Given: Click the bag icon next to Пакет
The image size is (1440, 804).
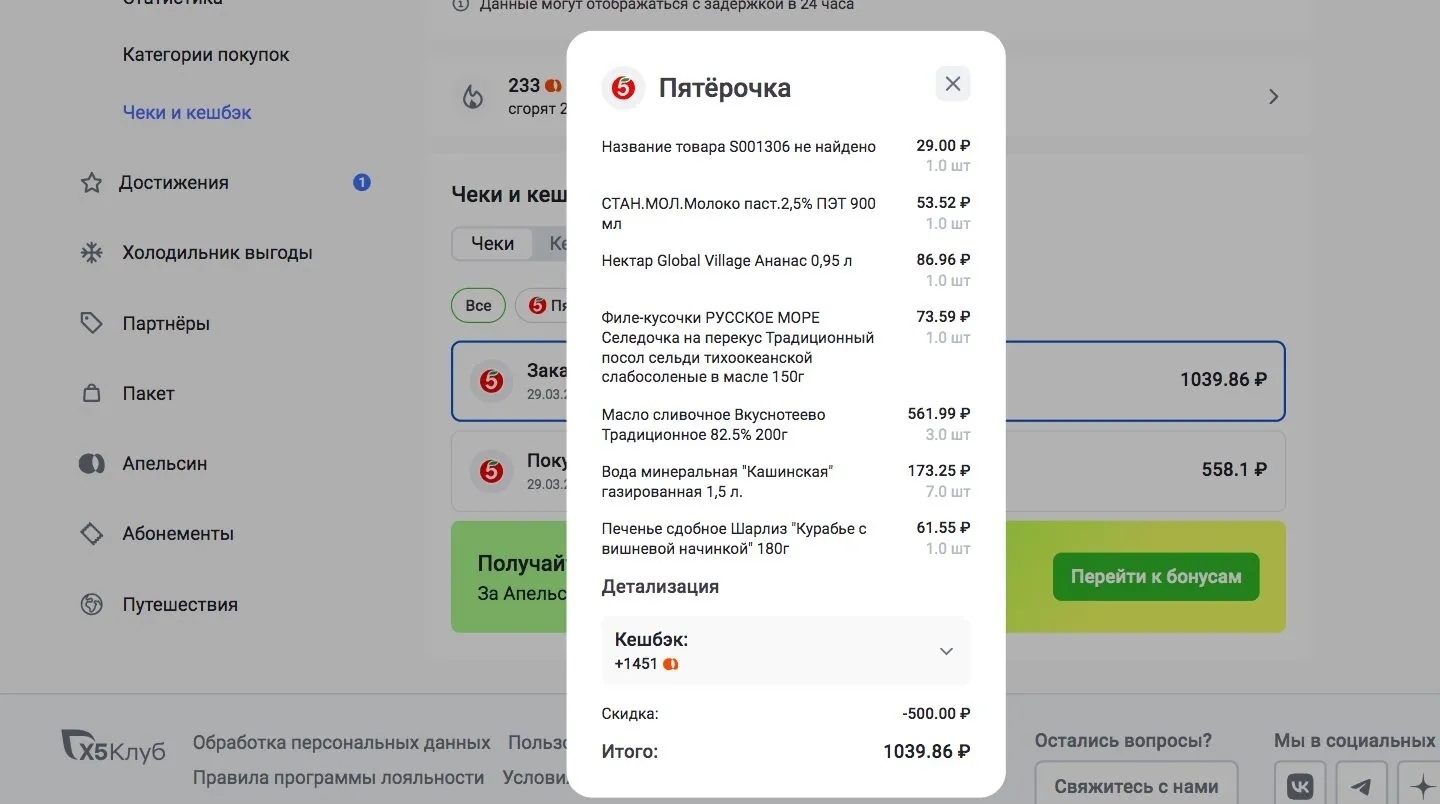Looking at the screenshot, I should point(91,393).
